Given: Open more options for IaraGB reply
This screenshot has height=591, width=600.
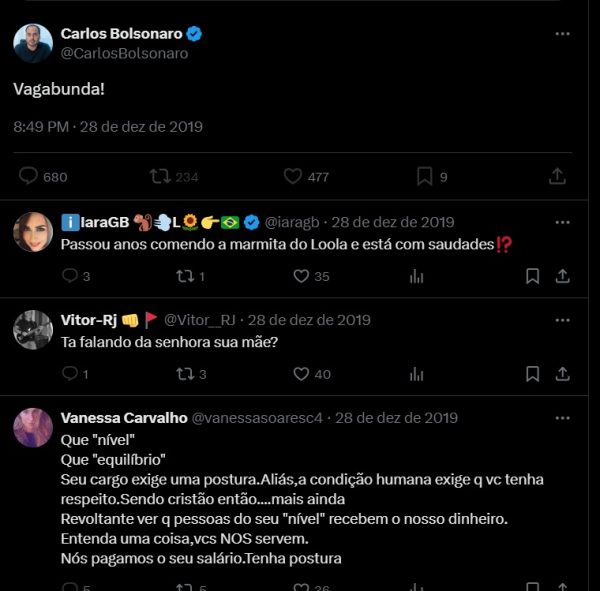Looking at the screenshot, I should (563, 222).
